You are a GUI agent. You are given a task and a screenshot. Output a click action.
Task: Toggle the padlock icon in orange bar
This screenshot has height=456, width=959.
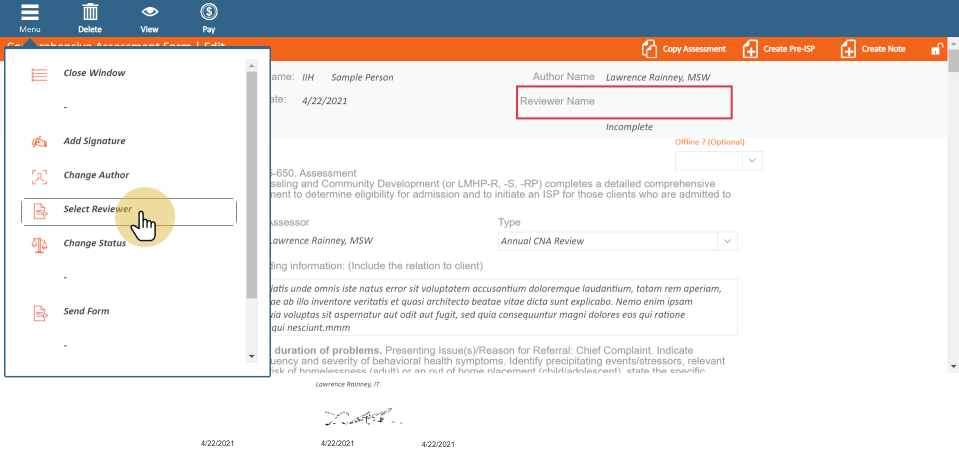click(937, 49)
